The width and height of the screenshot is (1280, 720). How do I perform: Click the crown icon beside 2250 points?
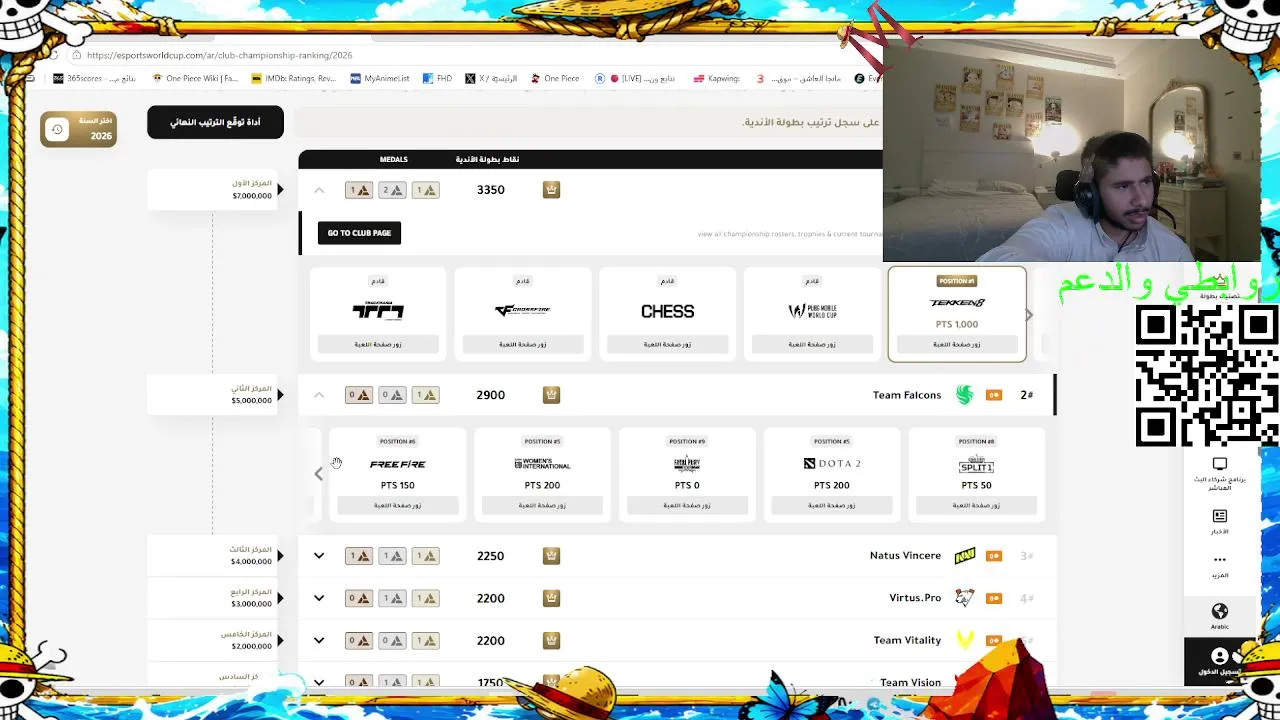pos(551,556)
